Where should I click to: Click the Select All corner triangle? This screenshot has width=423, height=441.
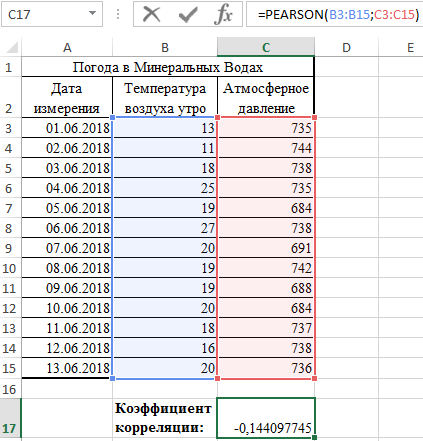point(12,48)
